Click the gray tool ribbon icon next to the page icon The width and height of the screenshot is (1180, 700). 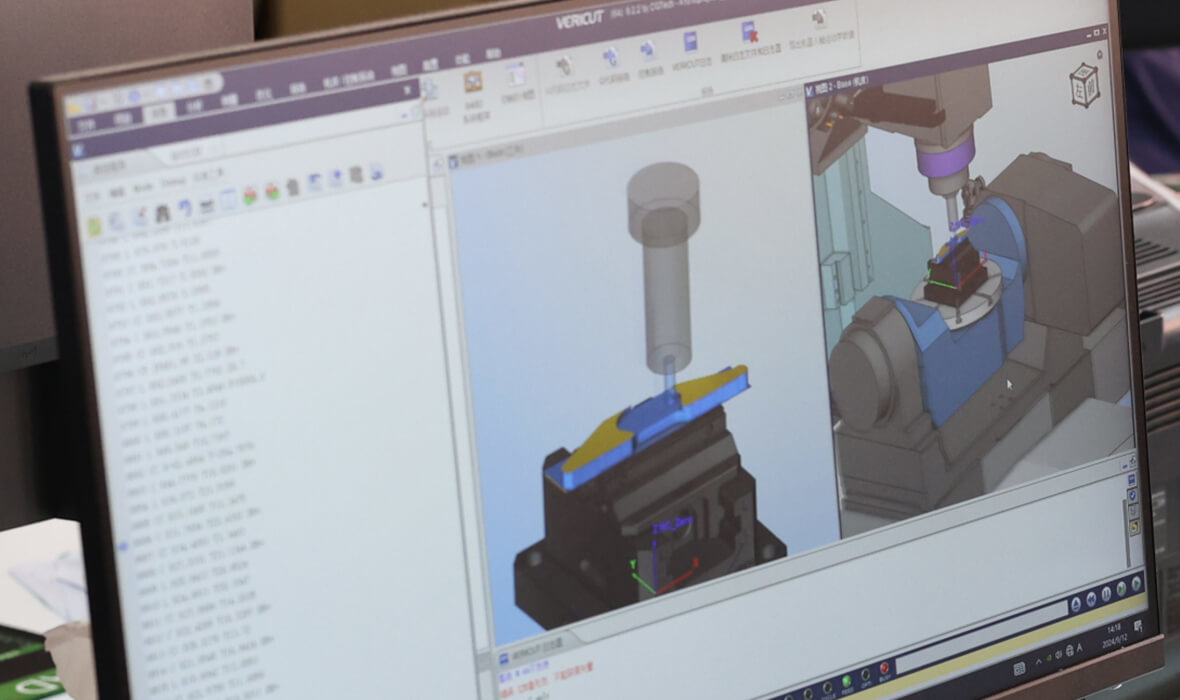[x=564, y=67]
